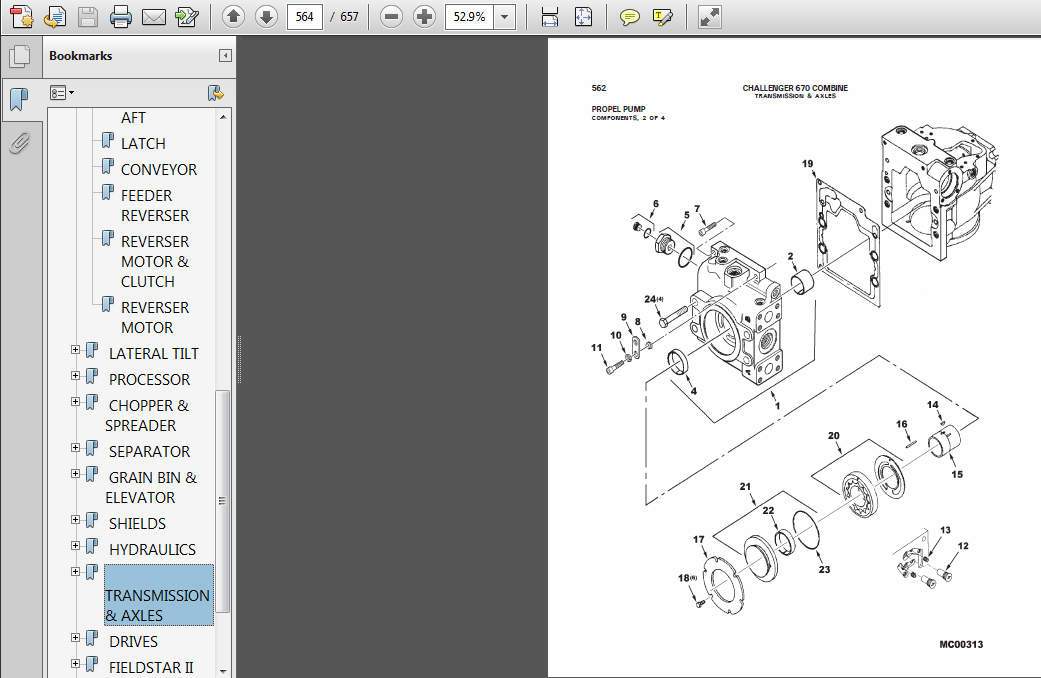
Task: Click the zoom value field showing 52.9%
Action: 469,17
